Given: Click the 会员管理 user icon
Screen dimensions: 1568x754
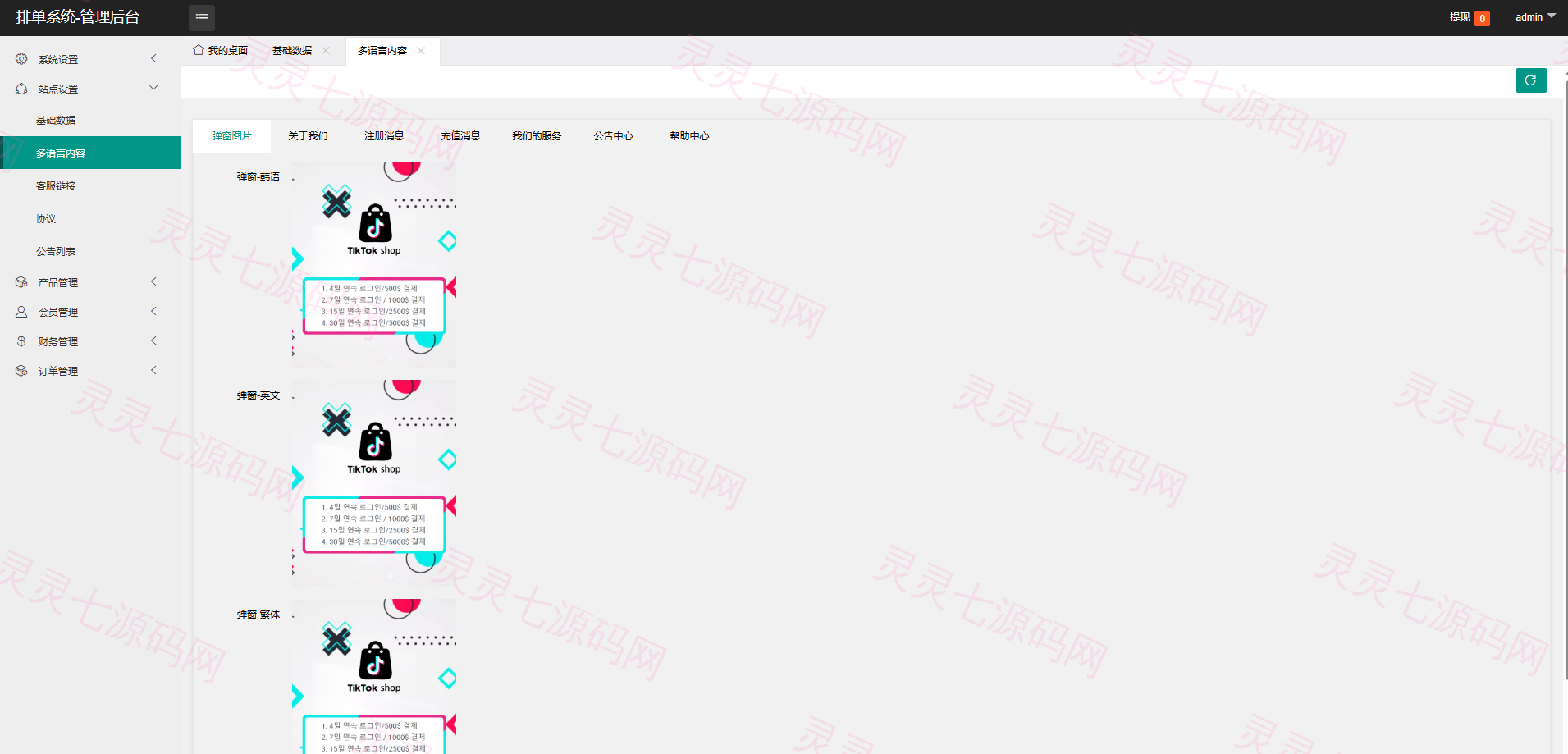Looking at the screenshot, I should pyautogui.click(x=21, y=312).
